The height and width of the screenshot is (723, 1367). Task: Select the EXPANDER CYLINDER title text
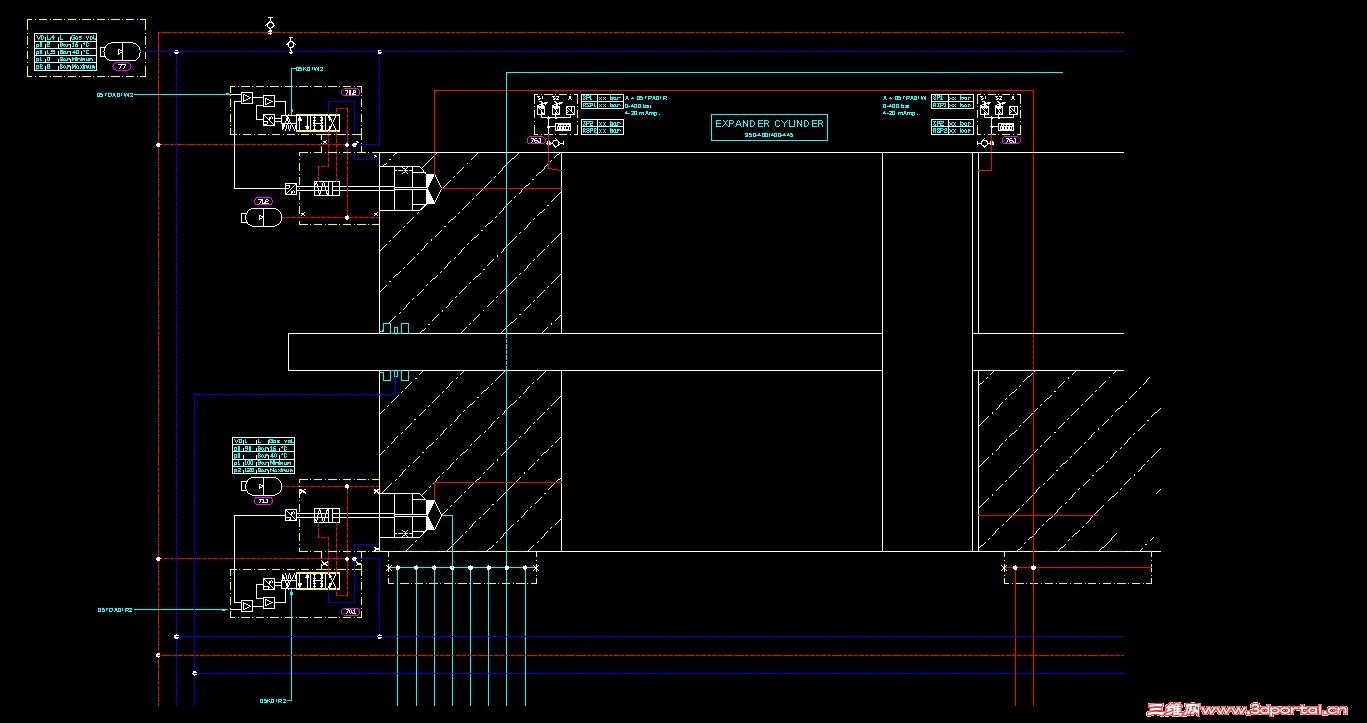coord(770,124)
